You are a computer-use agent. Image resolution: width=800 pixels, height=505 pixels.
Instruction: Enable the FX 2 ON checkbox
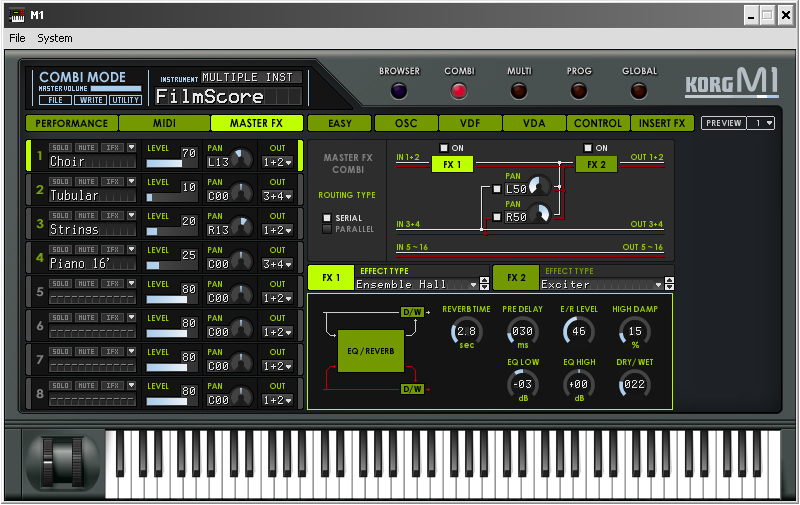point(588,148)
